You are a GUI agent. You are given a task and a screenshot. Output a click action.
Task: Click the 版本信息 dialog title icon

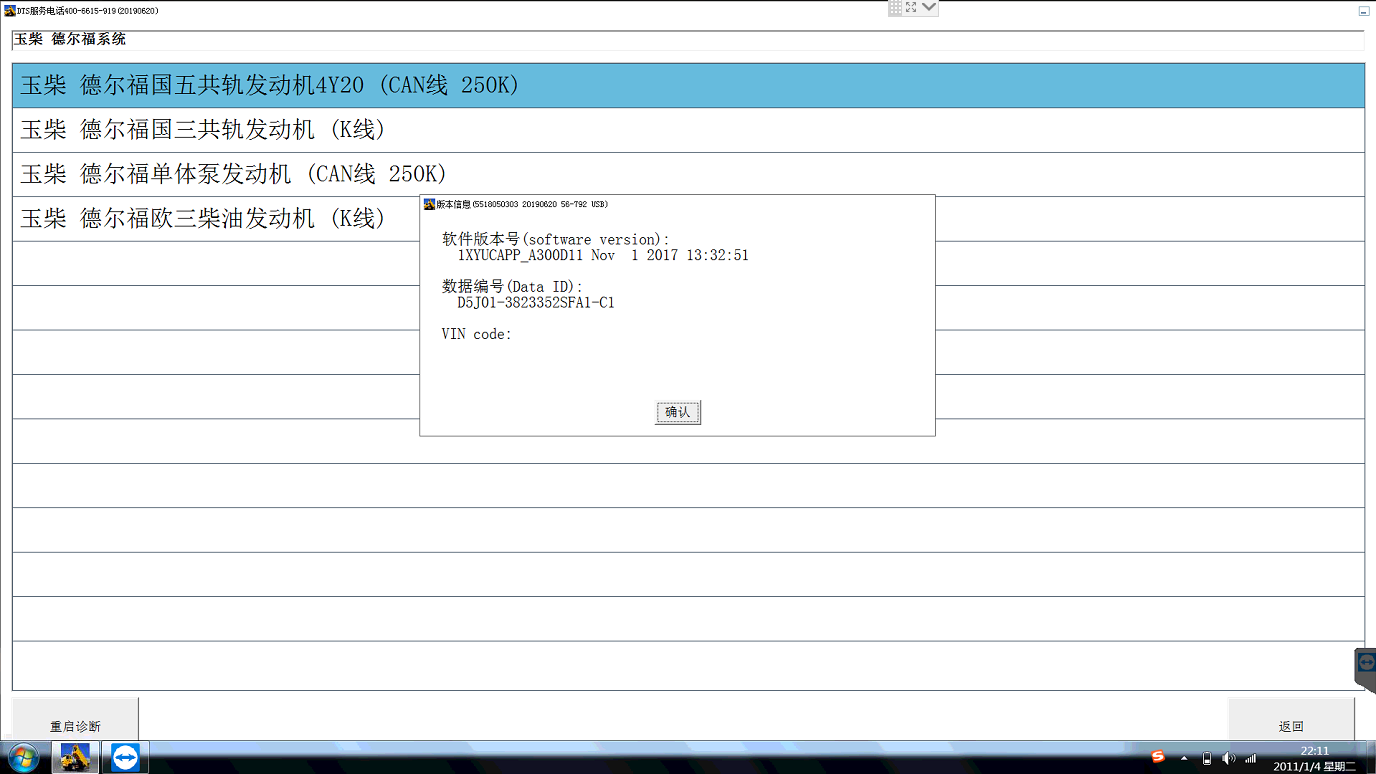point(430,204)
